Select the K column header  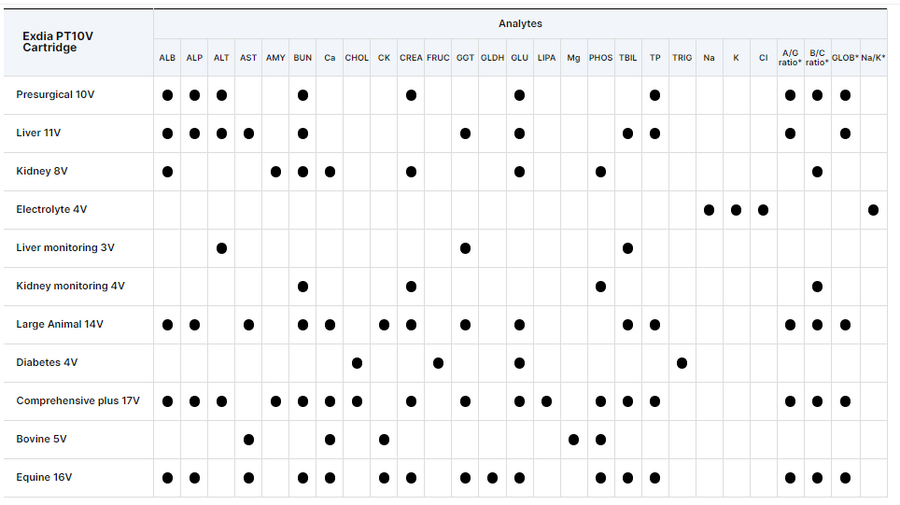[736, 58]
